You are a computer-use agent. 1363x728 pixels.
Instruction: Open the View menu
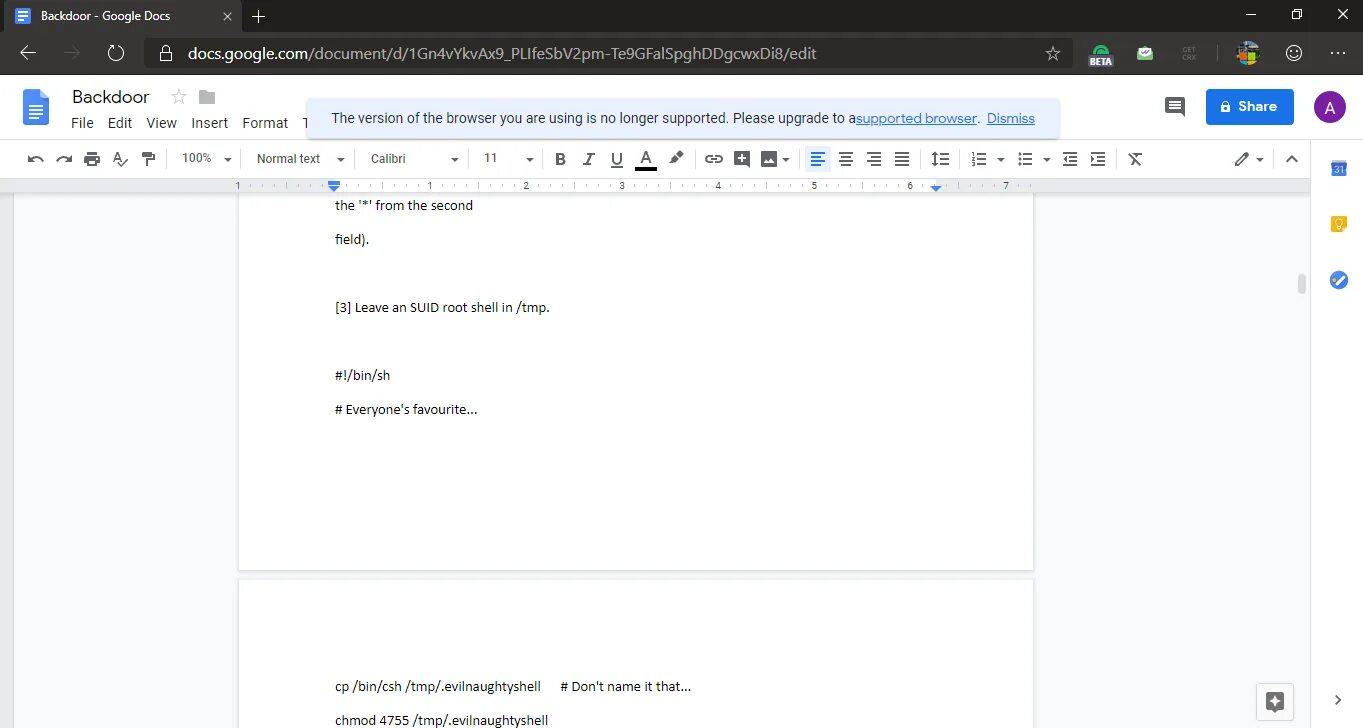161,123
